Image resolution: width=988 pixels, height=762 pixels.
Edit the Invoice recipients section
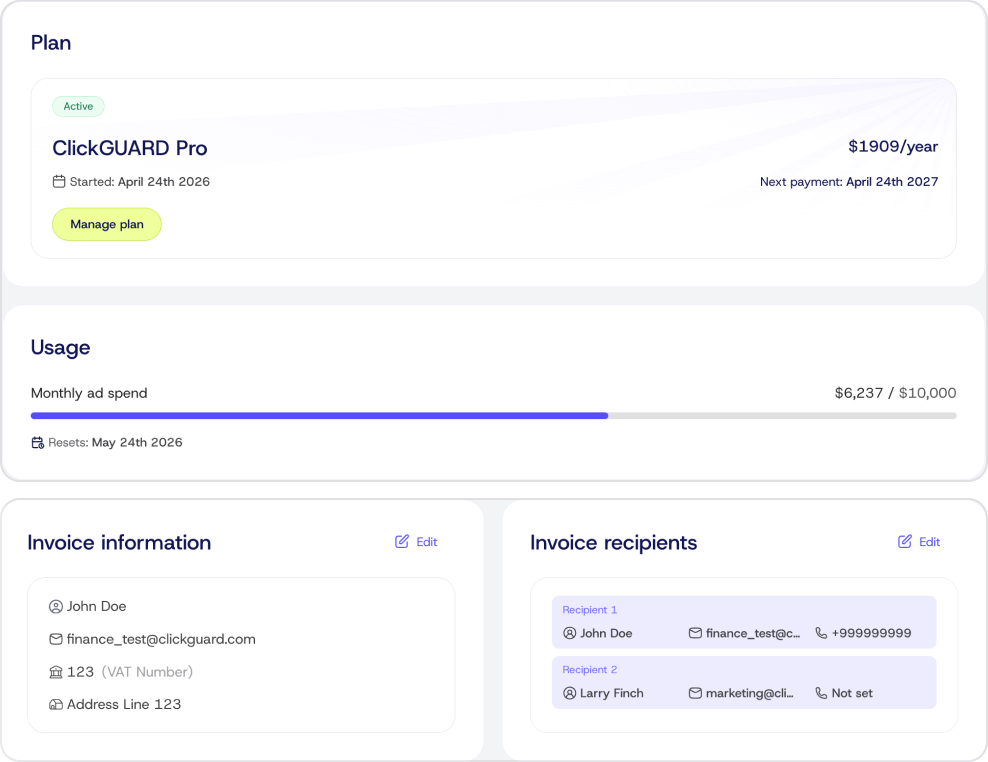coord(919,542)
